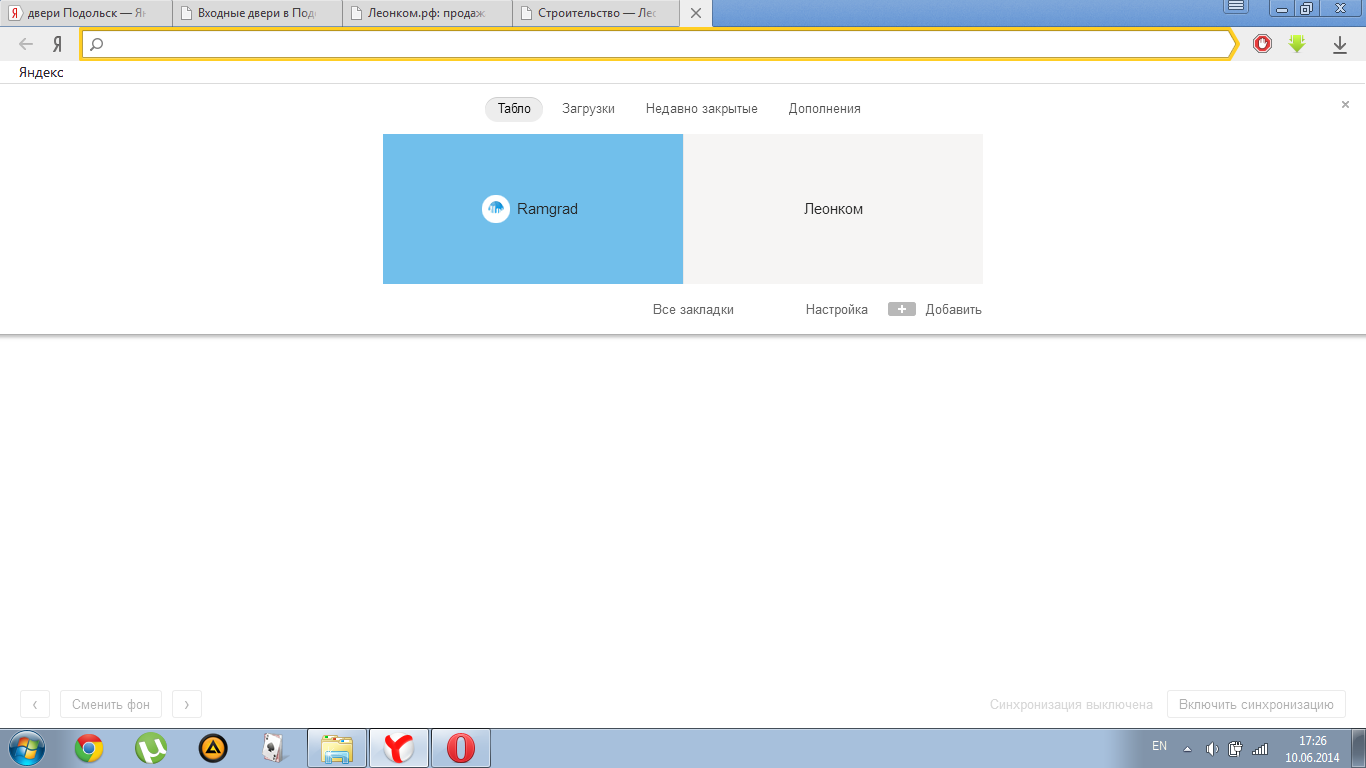Screen dimensions: 1366x768
Task: Close the current new tab
Action: click(x=696, y=14)
